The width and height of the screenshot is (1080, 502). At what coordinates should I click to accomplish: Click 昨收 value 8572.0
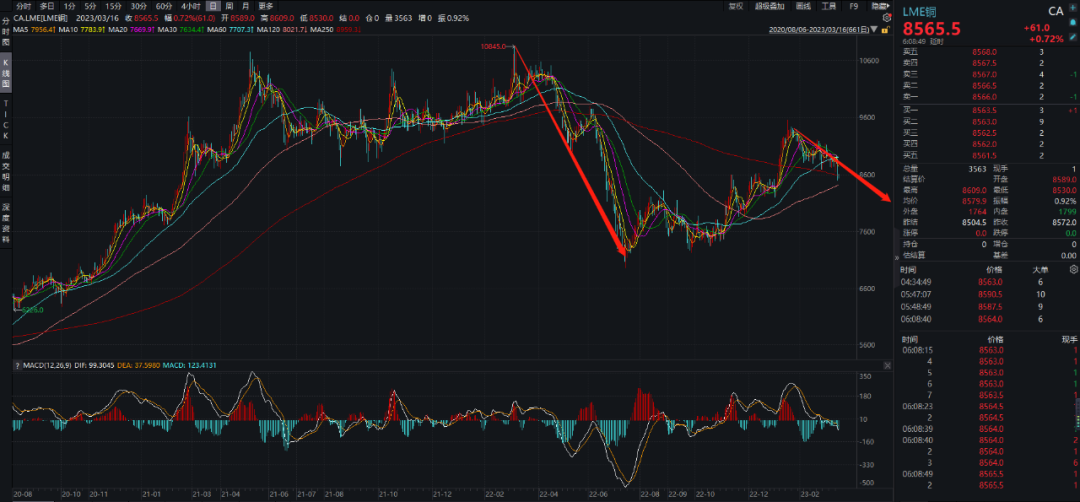point(1063,222)
